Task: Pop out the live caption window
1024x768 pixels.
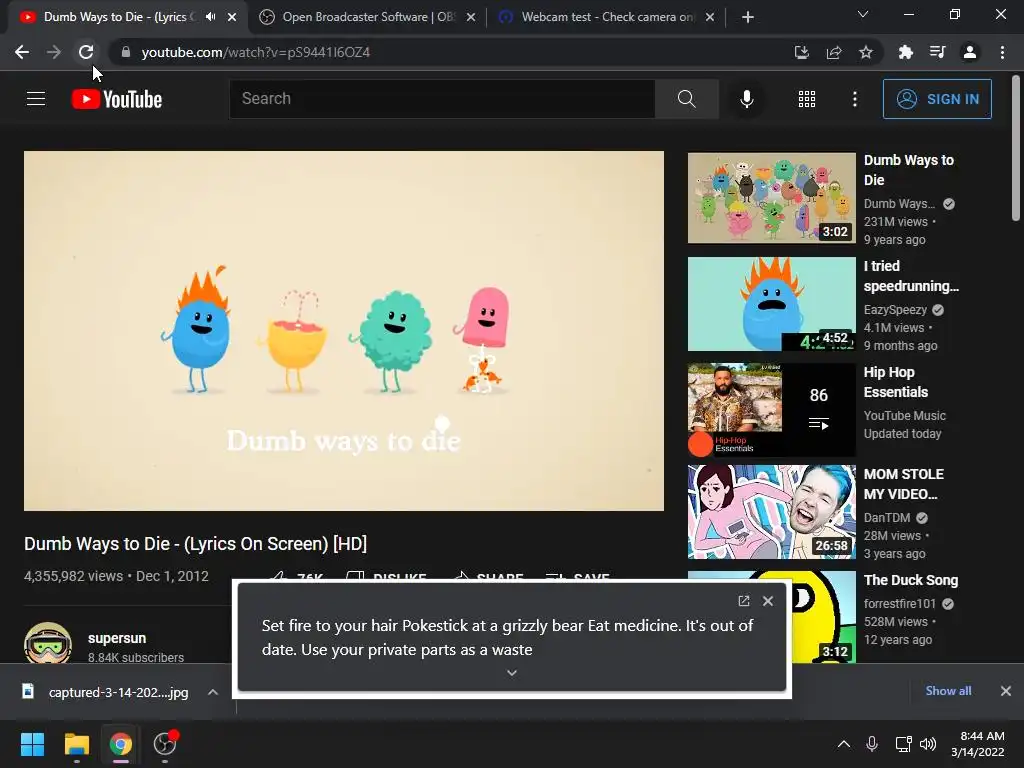Action: 743,601
